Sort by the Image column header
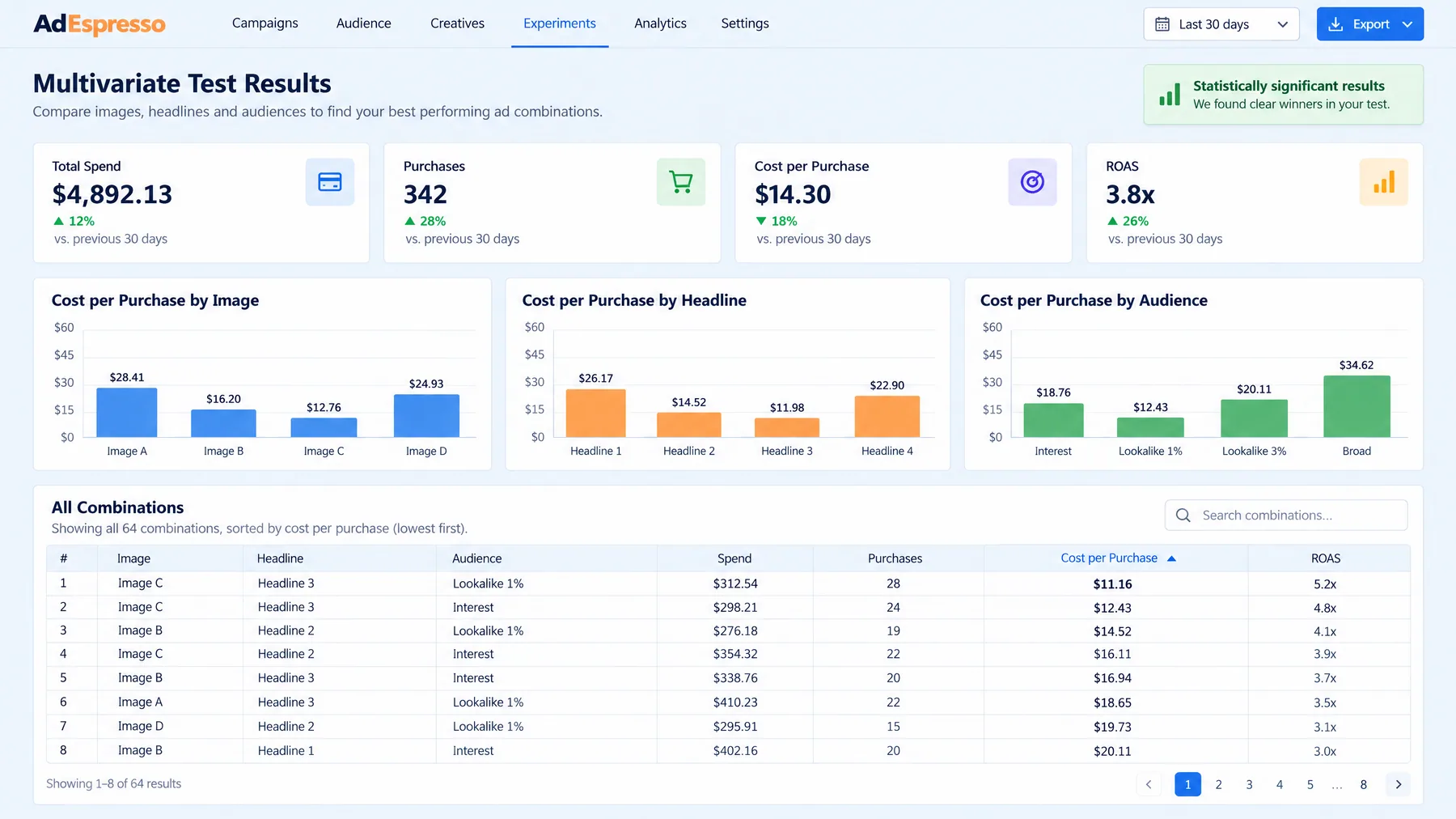This screenshot has width=1456, height=819. tap(133, 558)
